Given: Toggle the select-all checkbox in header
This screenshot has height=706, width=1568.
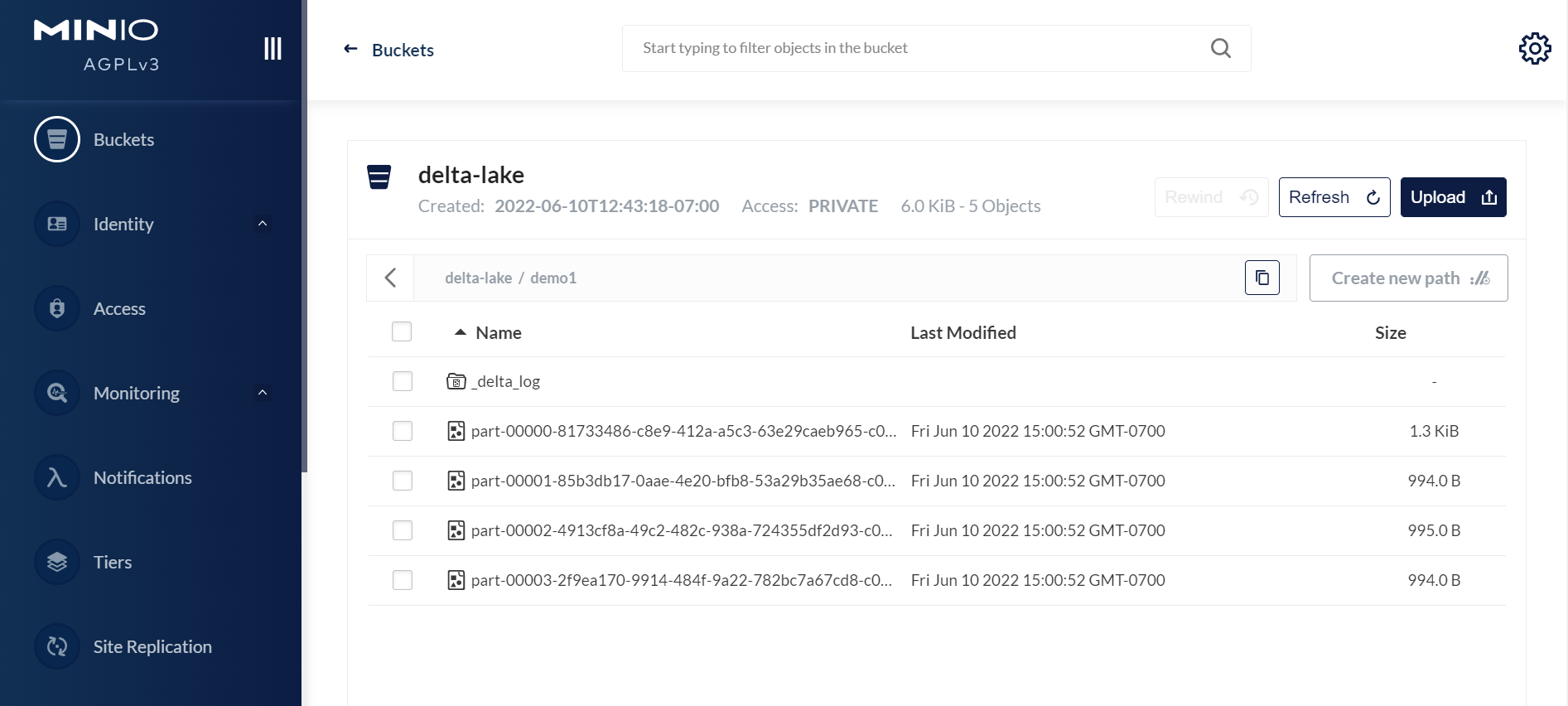Looking at the screenshot, I should coord(402,331).
